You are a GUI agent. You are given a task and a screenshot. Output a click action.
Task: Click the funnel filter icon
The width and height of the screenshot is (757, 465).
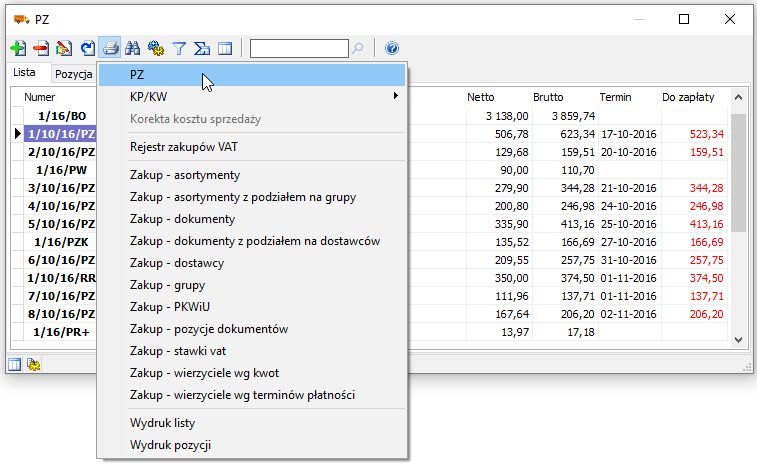(179, 48)
